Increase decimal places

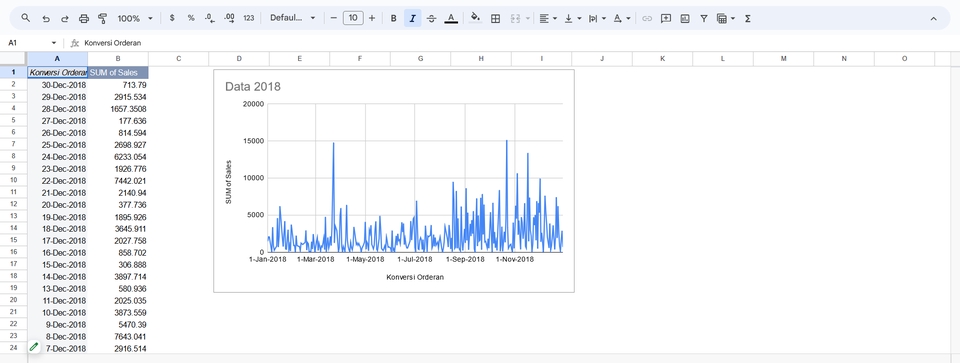(230, 18)
